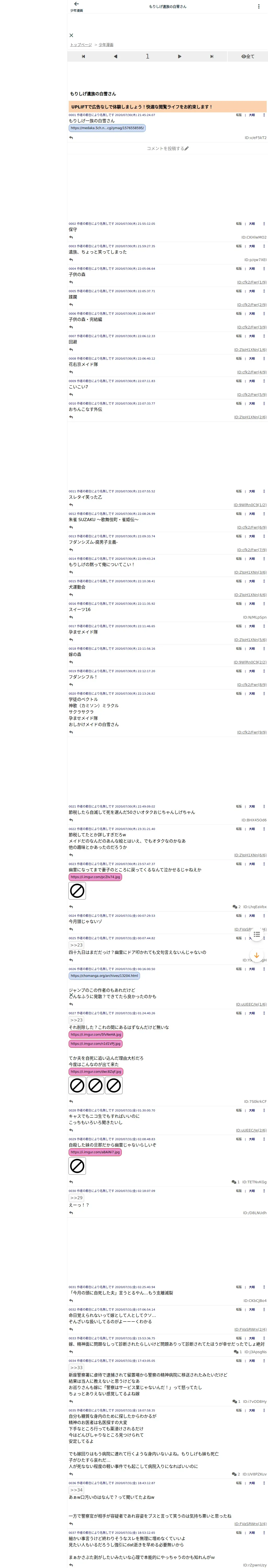Click 大砲 on post 0003
The width and height of the screenshot is (268, 1568).
tap(252, 246)
